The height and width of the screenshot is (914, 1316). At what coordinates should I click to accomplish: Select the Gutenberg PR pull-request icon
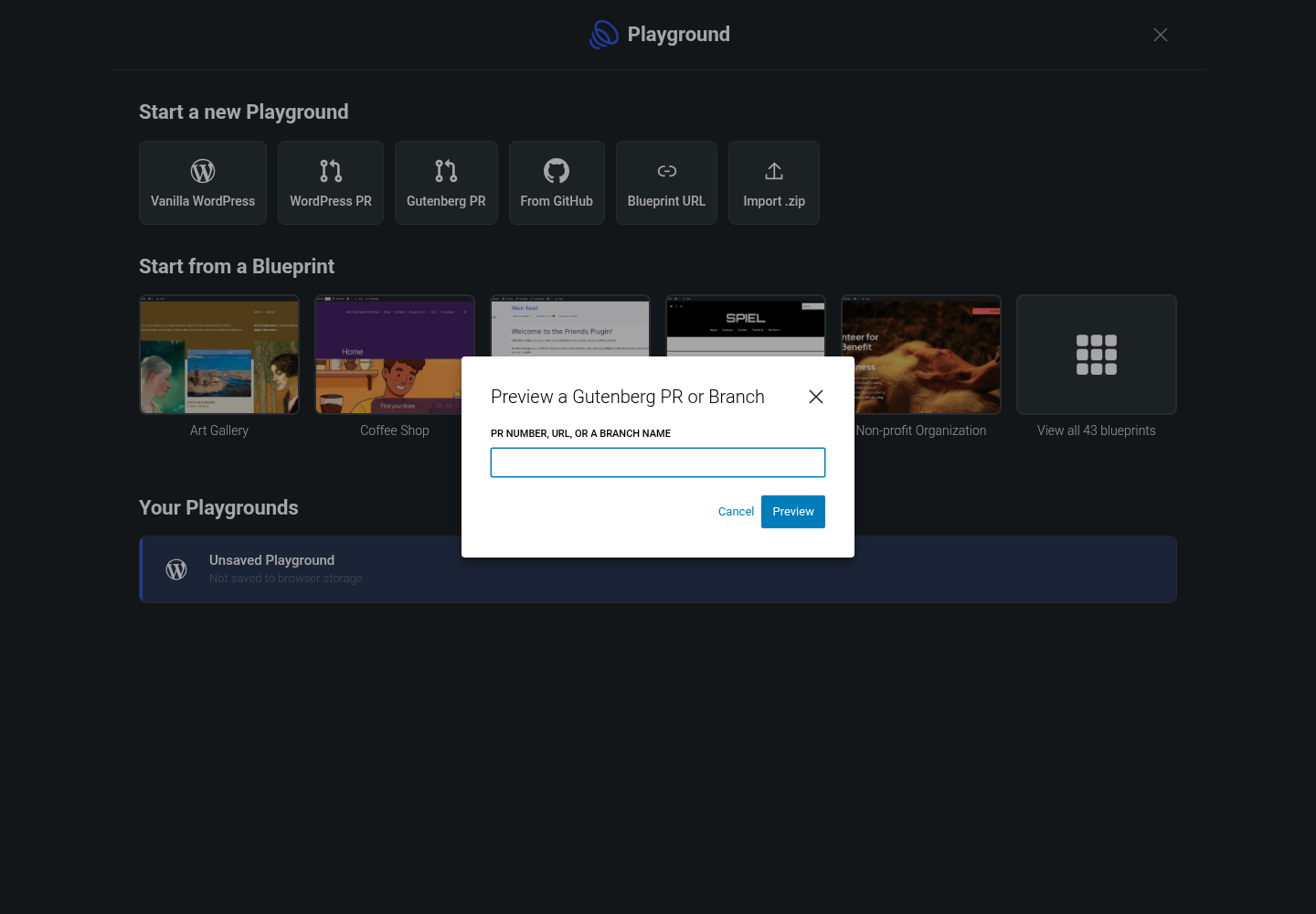point(446,171)
